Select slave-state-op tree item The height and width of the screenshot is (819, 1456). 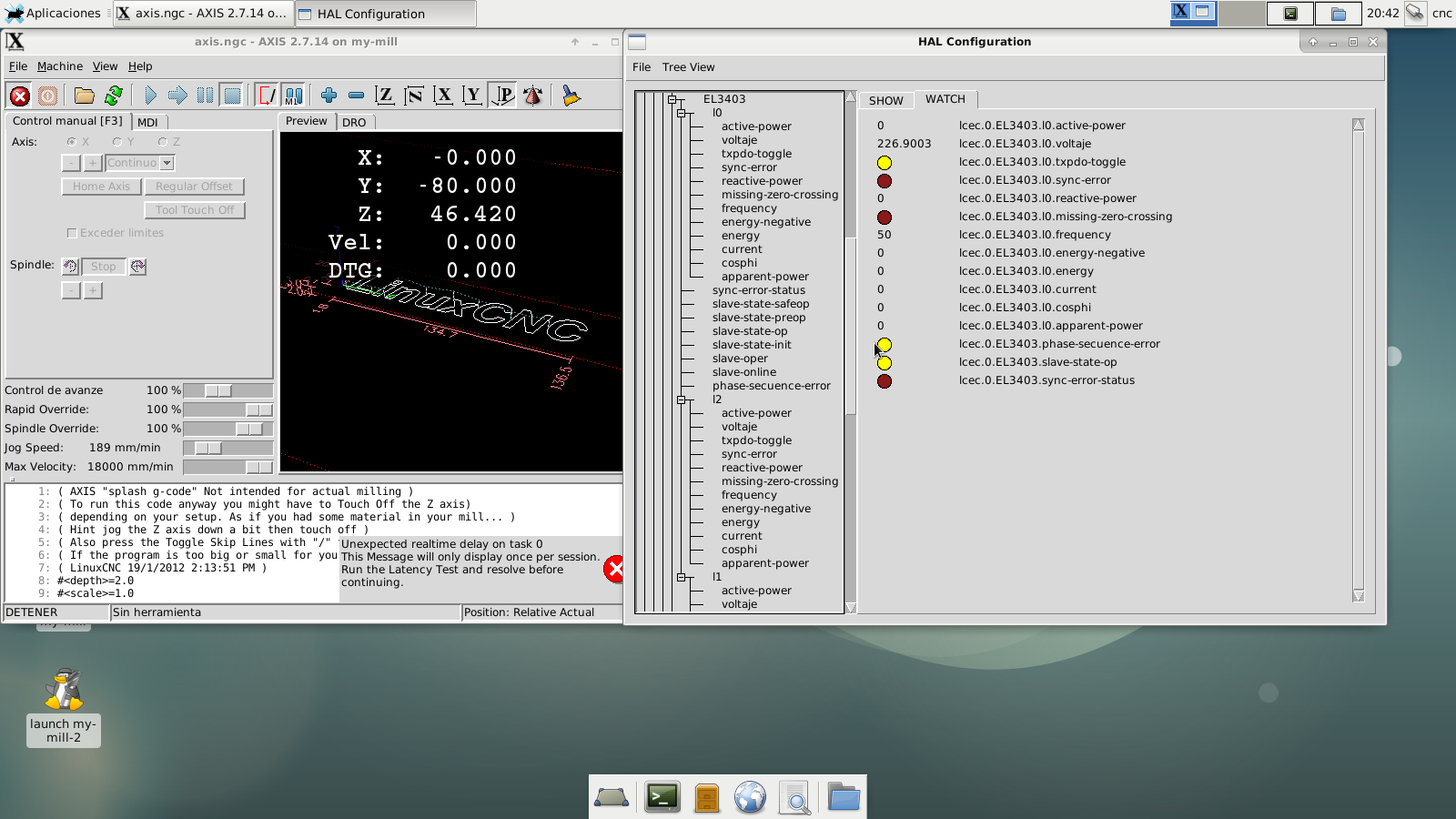750,331
